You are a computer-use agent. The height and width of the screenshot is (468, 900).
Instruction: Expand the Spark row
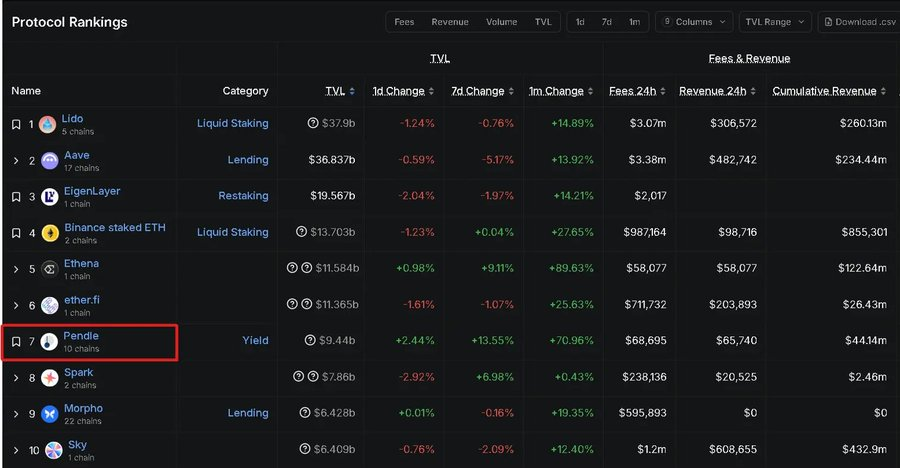point(16,378)
